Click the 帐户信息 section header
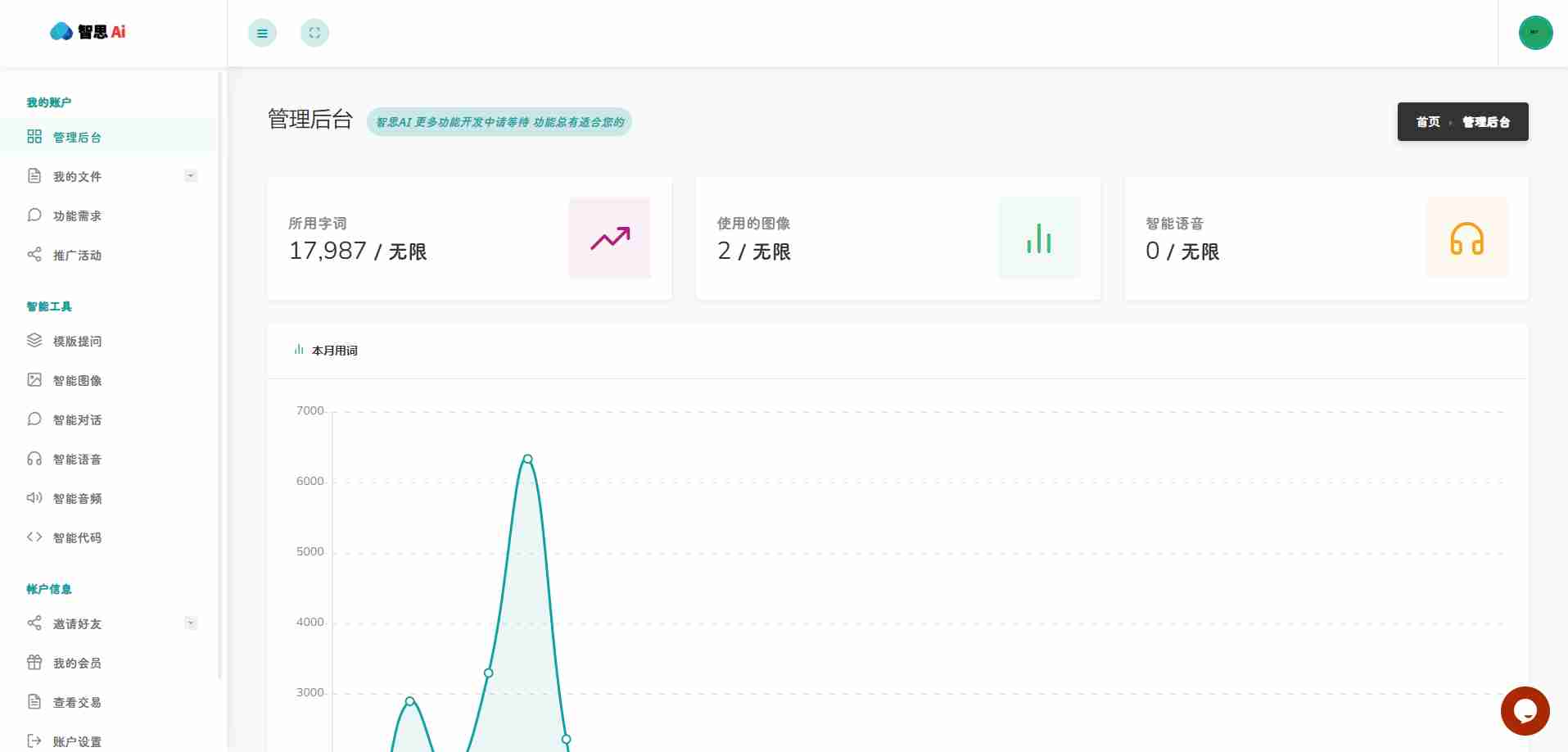 49,589
